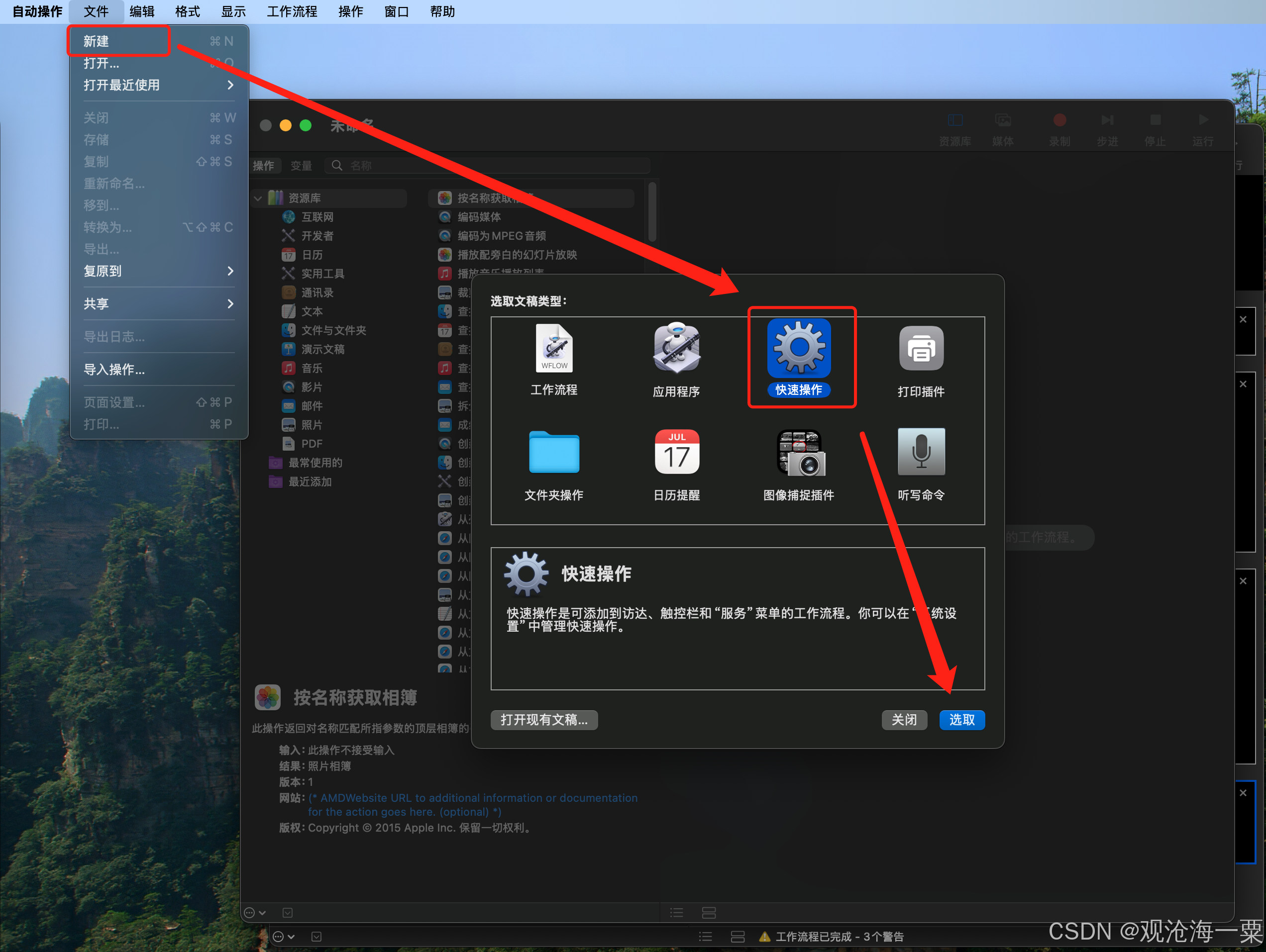Select the 文件夹操作 folder icon

tap(553, 453)
